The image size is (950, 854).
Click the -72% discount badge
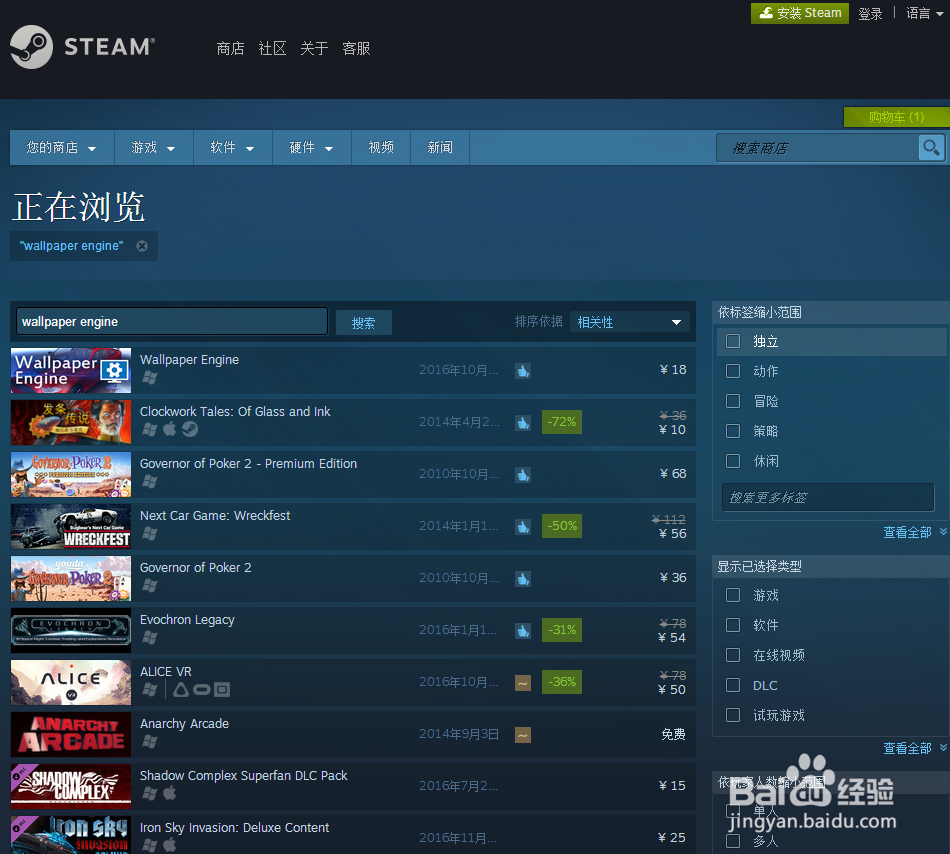click(562, 422)
